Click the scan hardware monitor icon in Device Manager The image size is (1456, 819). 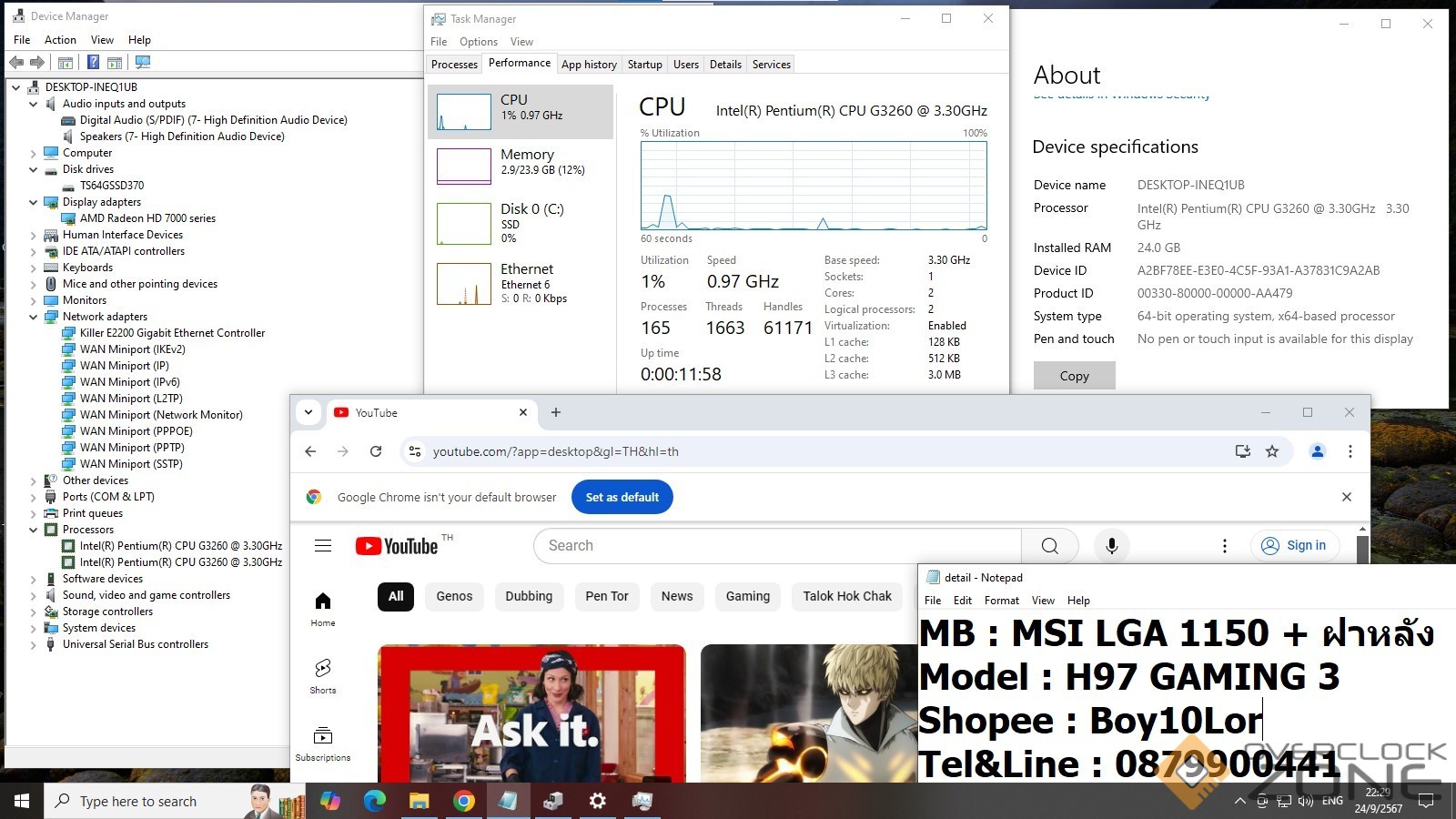pos(143,63)
